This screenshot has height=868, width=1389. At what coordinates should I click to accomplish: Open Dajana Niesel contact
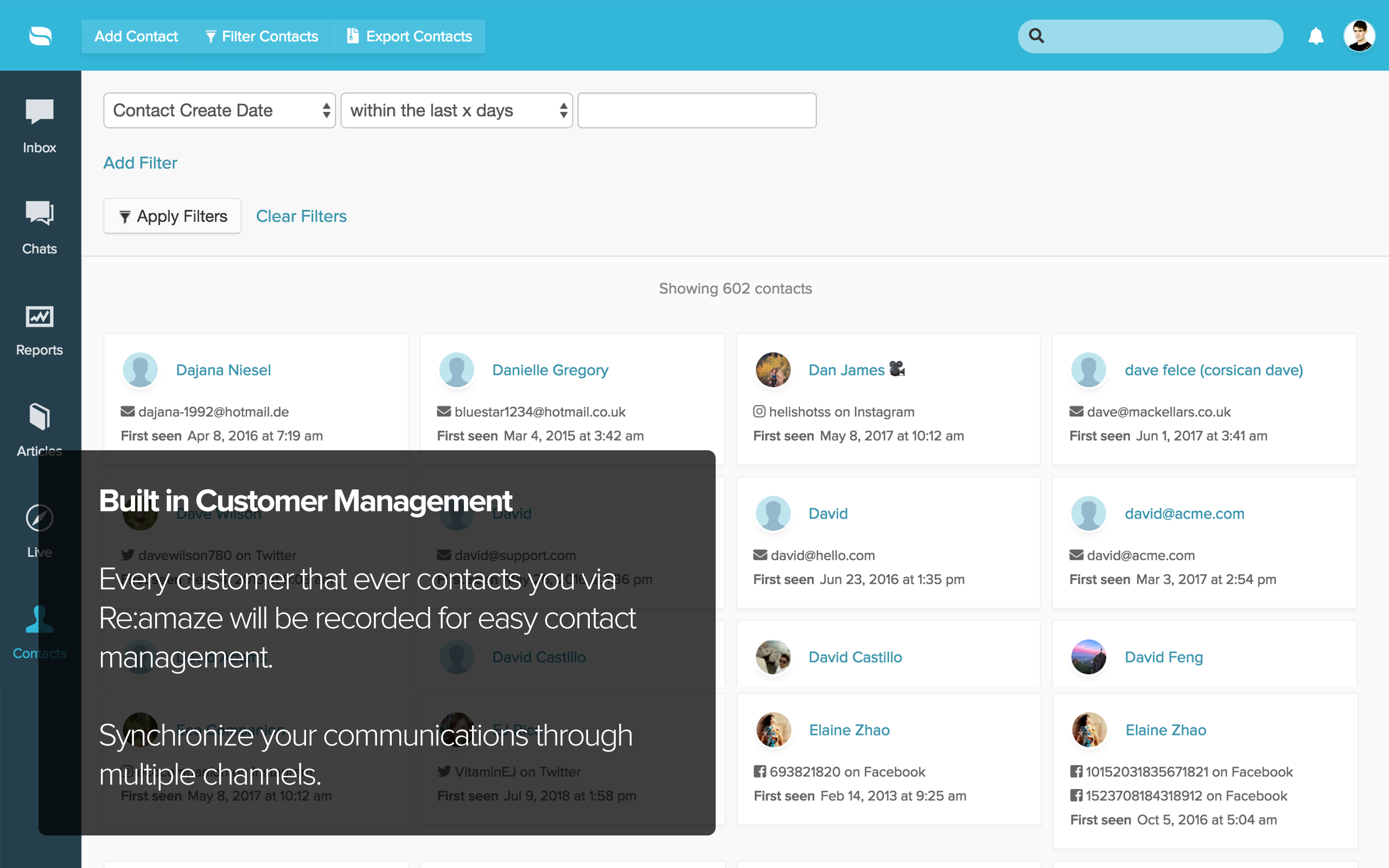[x=224, y=371]
